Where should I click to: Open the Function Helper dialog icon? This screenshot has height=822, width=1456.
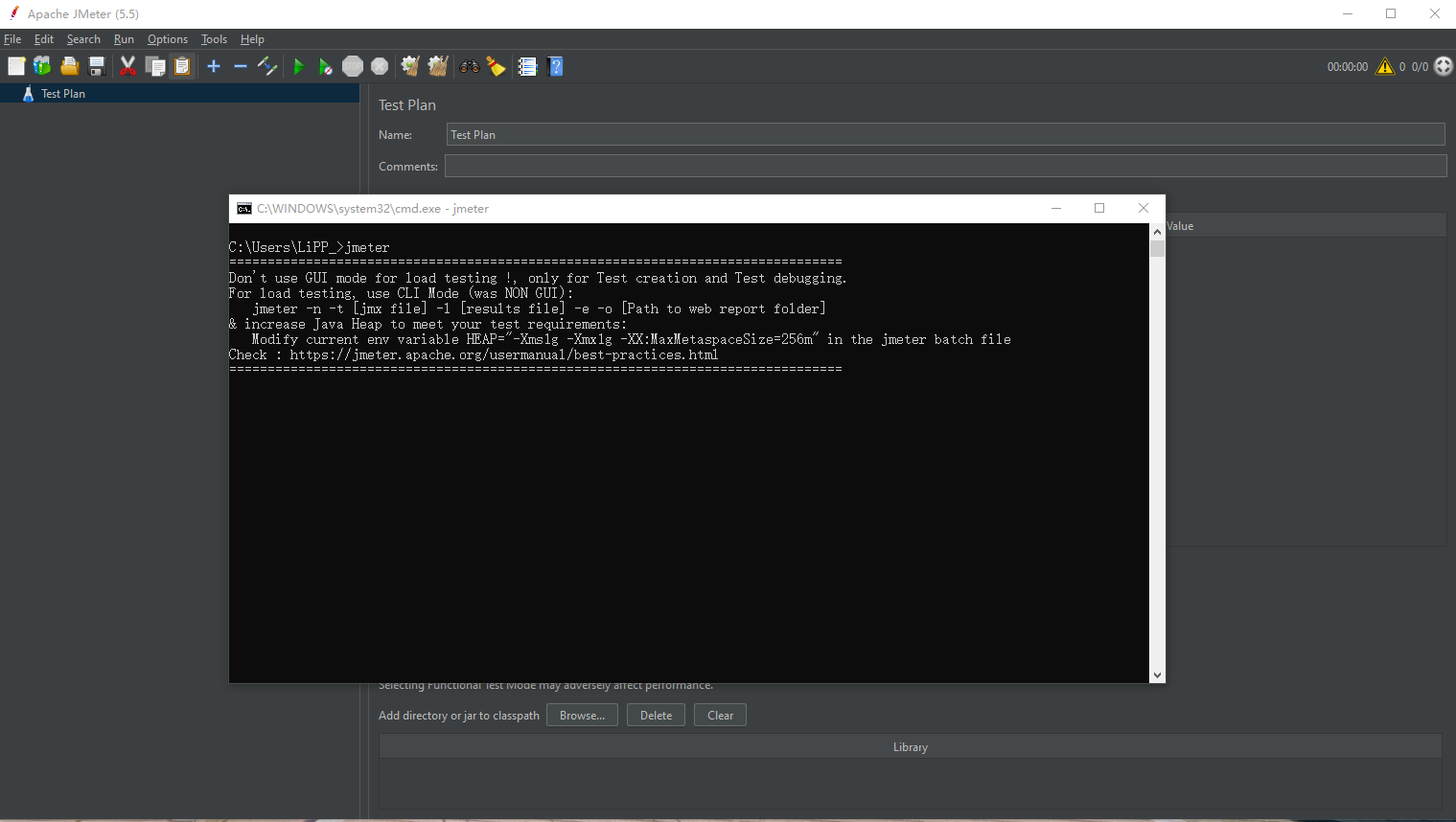527,66
